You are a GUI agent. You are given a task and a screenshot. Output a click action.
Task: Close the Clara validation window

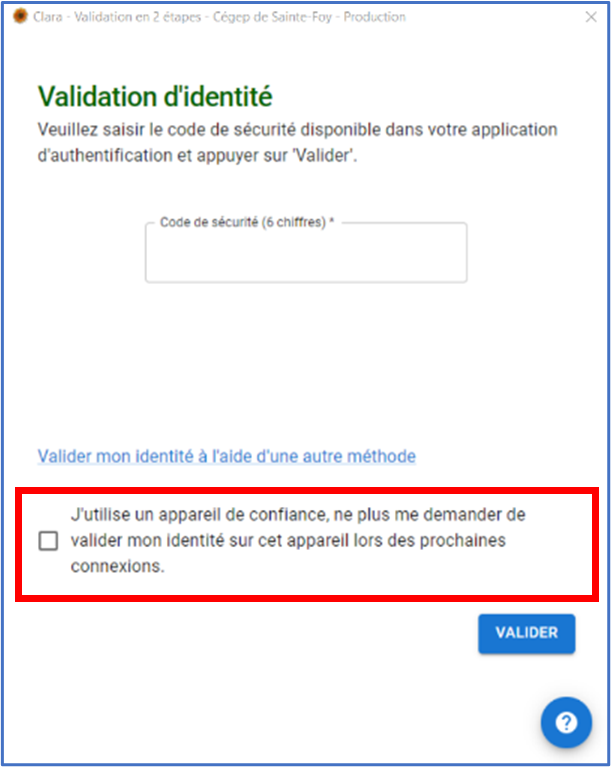coord(588,17)
